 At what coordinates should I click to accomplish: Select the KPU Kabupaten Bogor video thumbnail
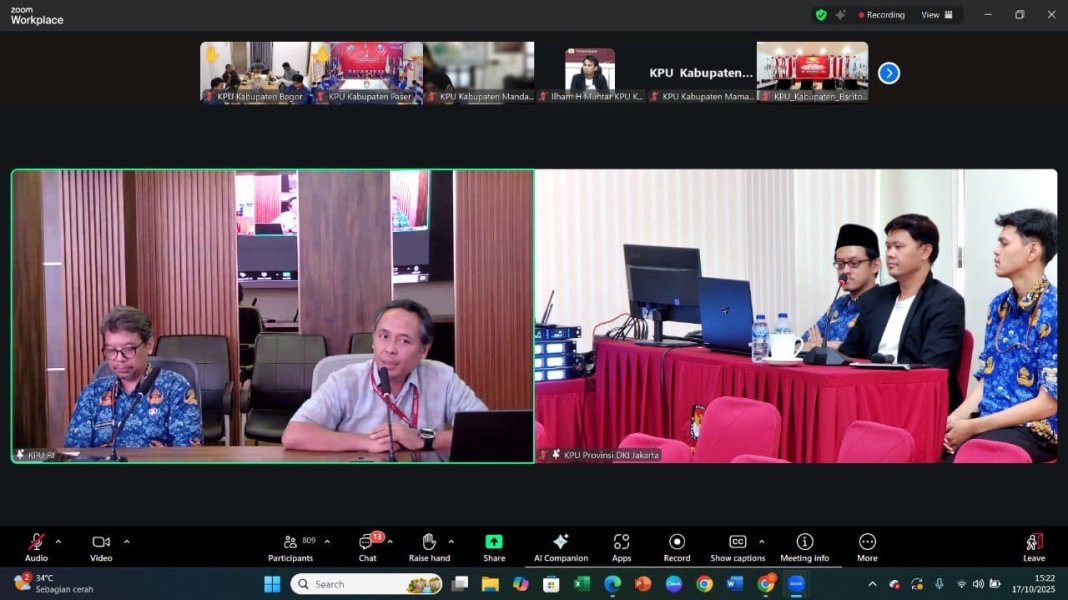[x=255, y=72]
